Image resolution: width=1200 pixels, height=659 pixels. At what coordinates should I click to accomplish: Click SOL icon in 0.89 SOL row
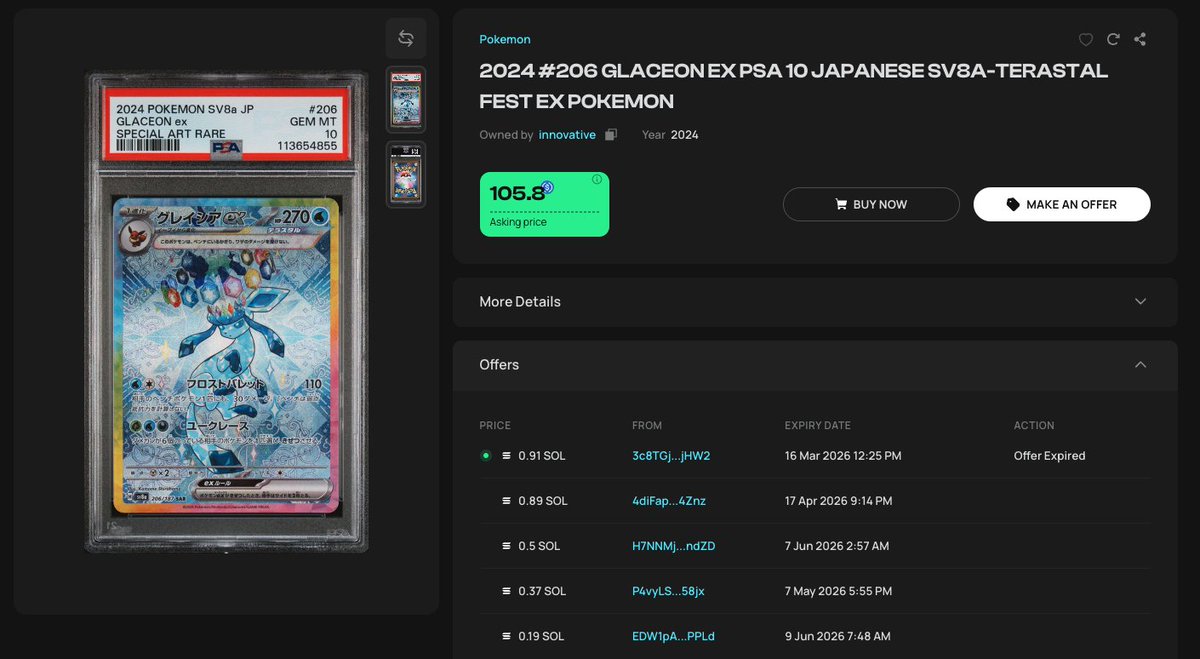tap(507, 501)
